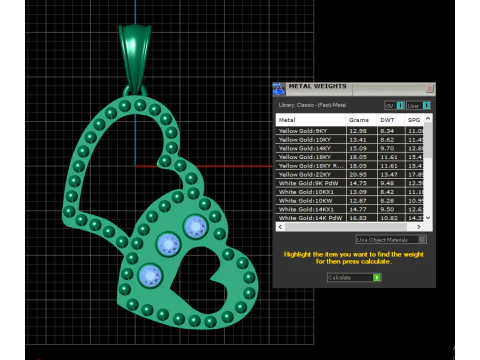Click the 20.95 grams value
Screen dimensions: 480x360
358,174
